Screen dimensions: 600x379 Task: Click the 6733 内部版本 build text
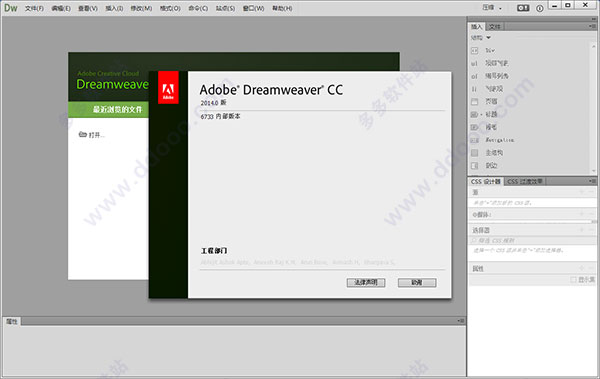[220, 116]
